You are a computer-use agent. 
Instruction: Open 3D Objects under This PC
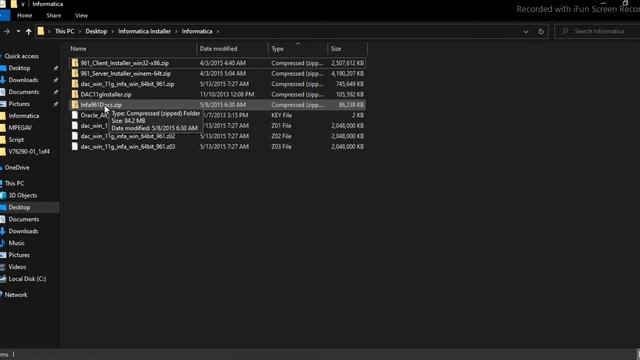pyautogui.click(x=23, y=195)
